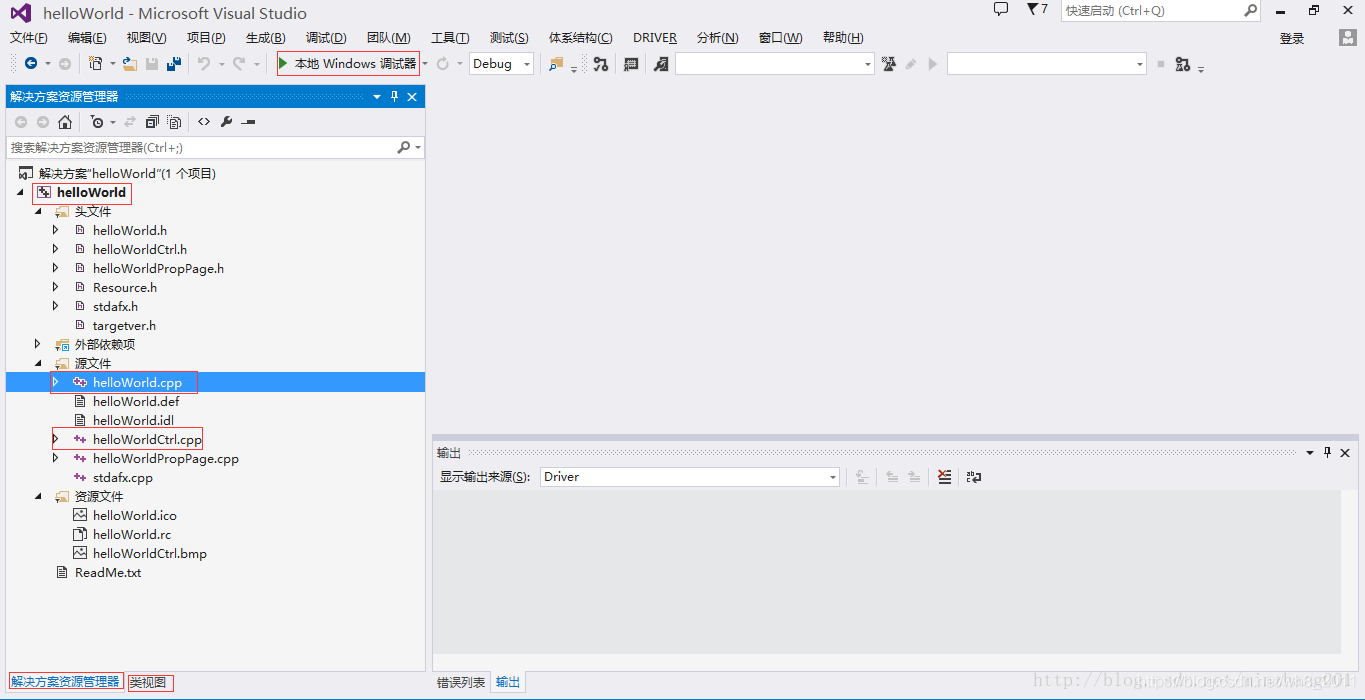Toggle word wrap in Output panel
This screenshot has width=1365, height=700.
coord(974,477)
